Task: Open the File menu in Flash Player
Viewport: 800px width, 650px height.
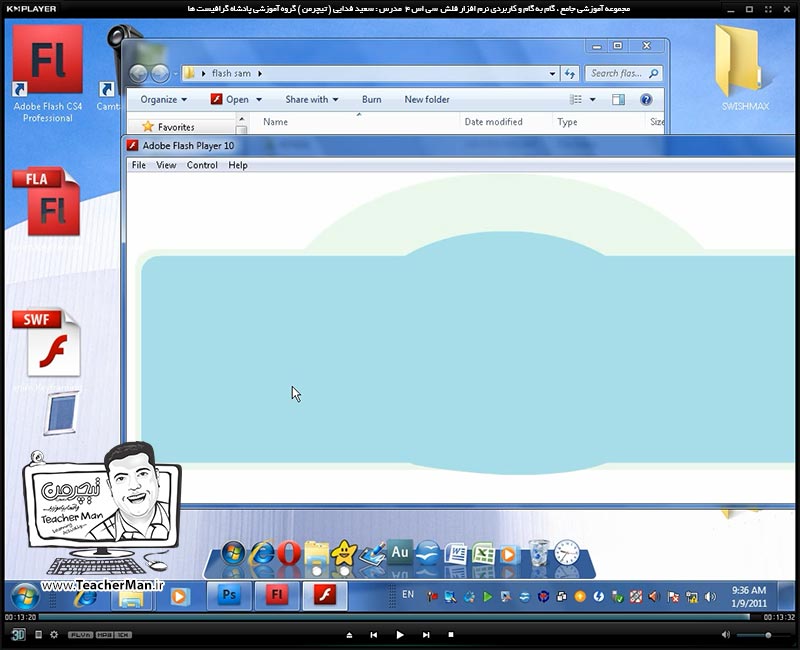Action: (138, 165)
